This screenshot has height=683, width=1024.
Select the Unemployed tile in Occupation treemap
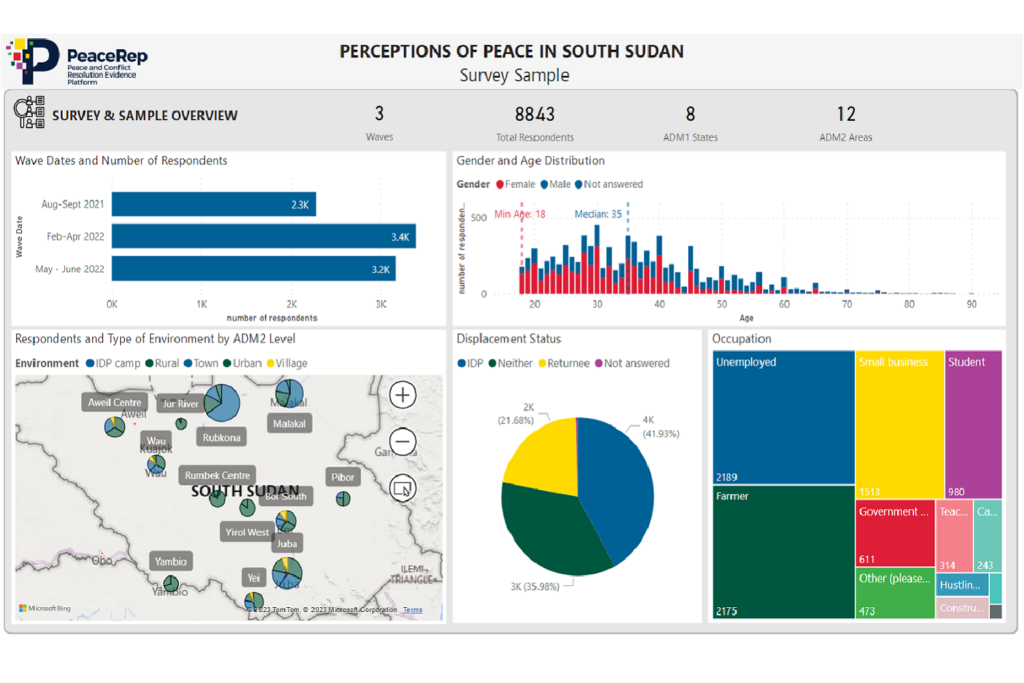pyautogui.click(x=784, y=417)
